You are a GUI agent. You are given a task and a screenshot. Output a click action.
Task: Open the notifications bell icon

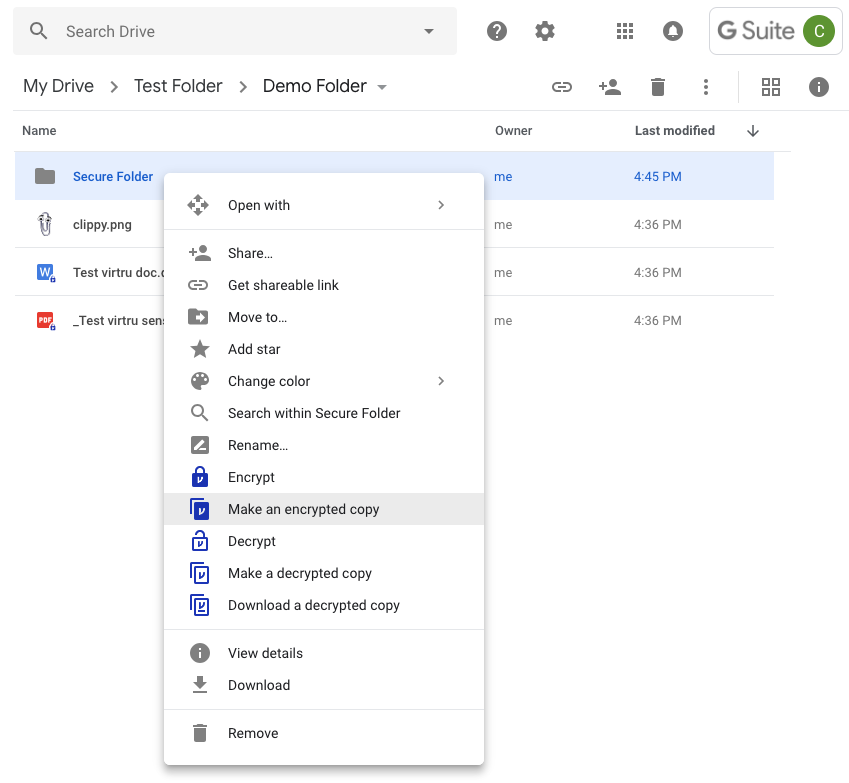[672, 31]
